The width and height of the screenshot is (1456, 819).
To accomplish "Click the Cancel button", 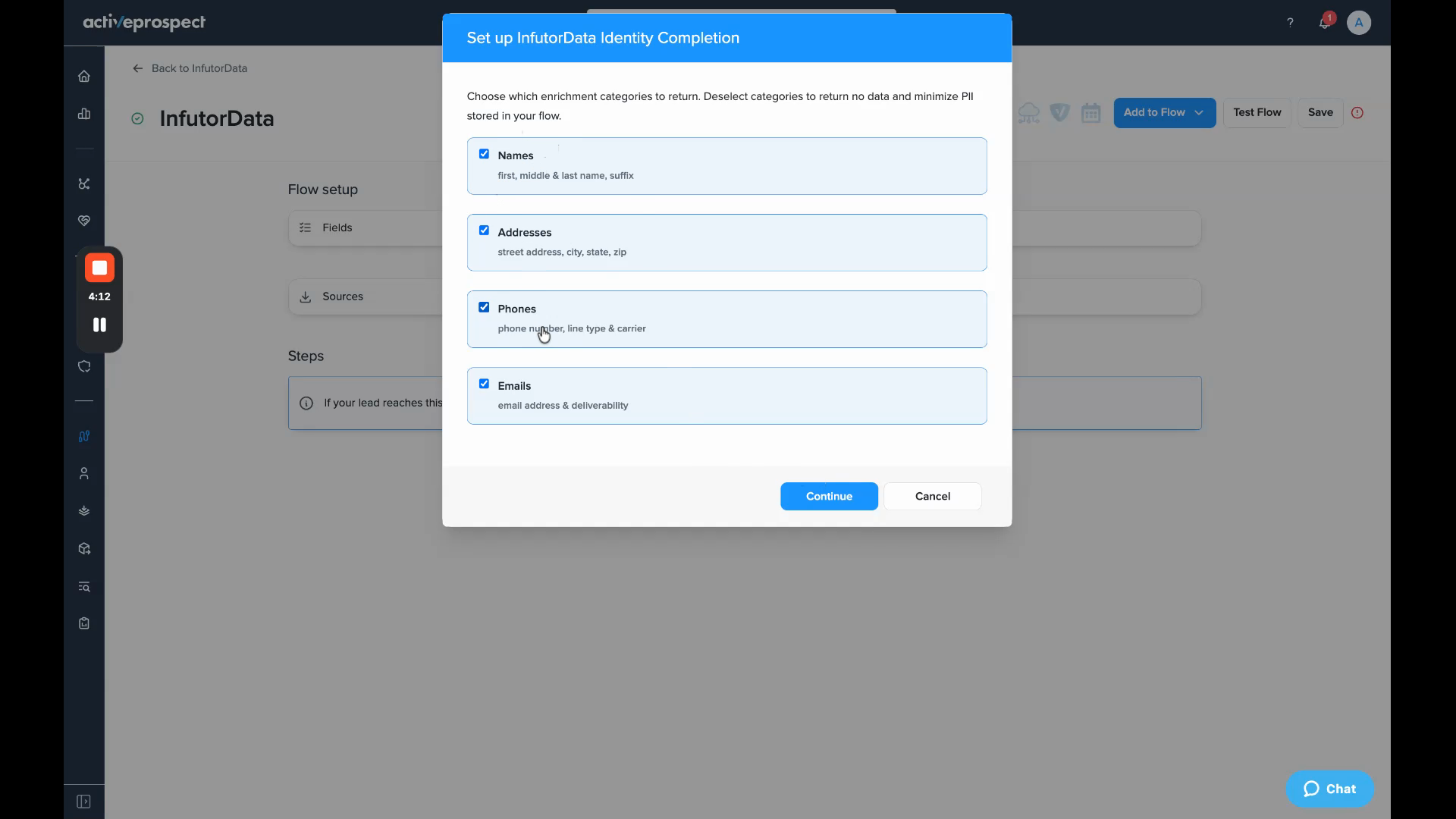I will [932, 496].
